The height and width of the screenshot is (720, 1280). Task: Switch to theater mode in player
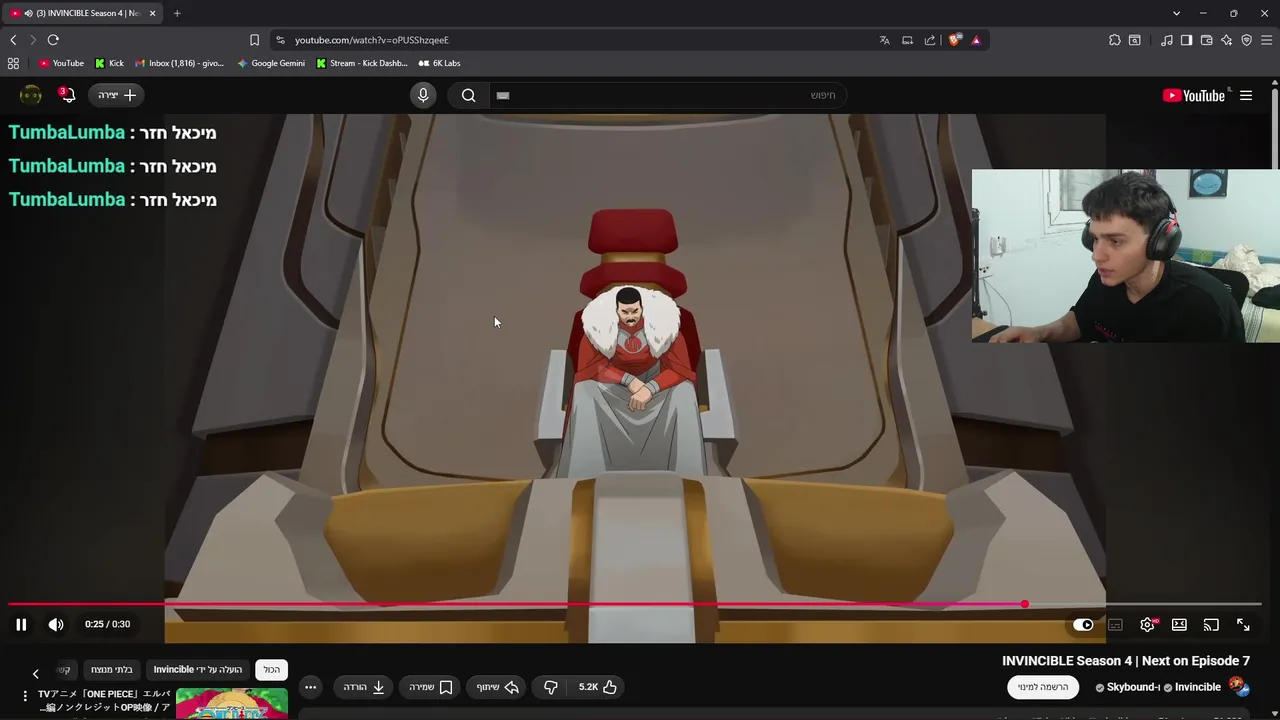tap(1179, 625)
